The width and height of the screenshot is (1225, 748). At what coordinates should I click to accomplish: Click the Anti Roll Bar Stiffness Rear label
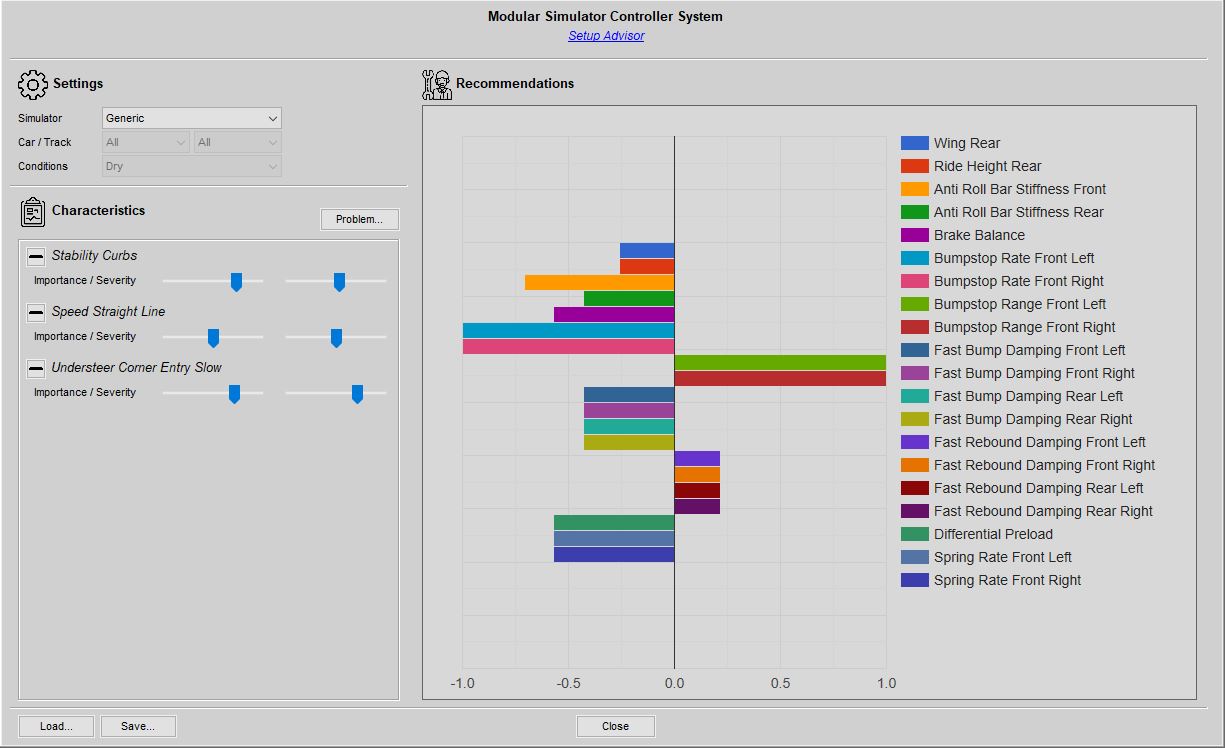click(1019, 212)
